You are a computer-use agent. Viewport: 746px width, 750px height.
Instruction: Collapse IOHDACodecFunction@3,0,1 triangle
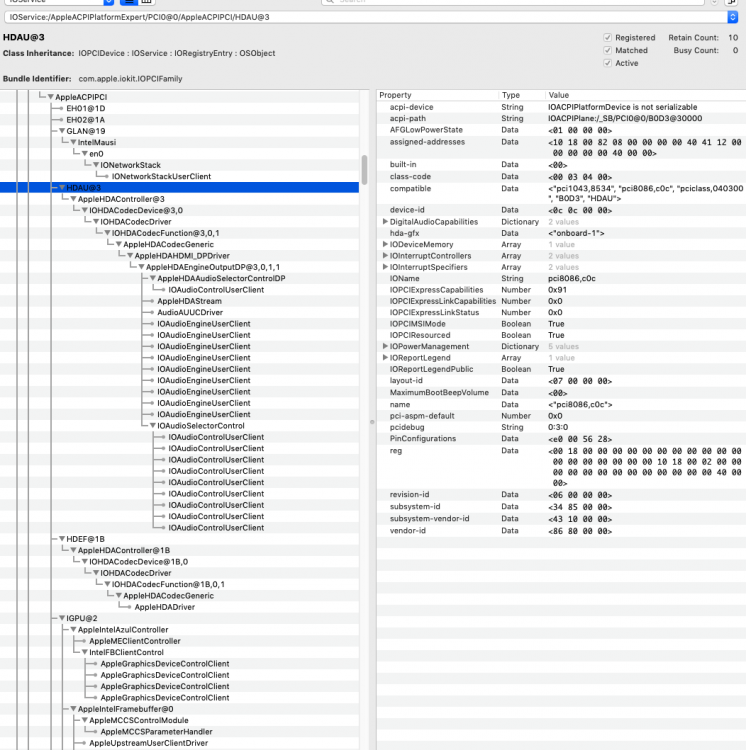pyautogui.click(x=107, y=233)
